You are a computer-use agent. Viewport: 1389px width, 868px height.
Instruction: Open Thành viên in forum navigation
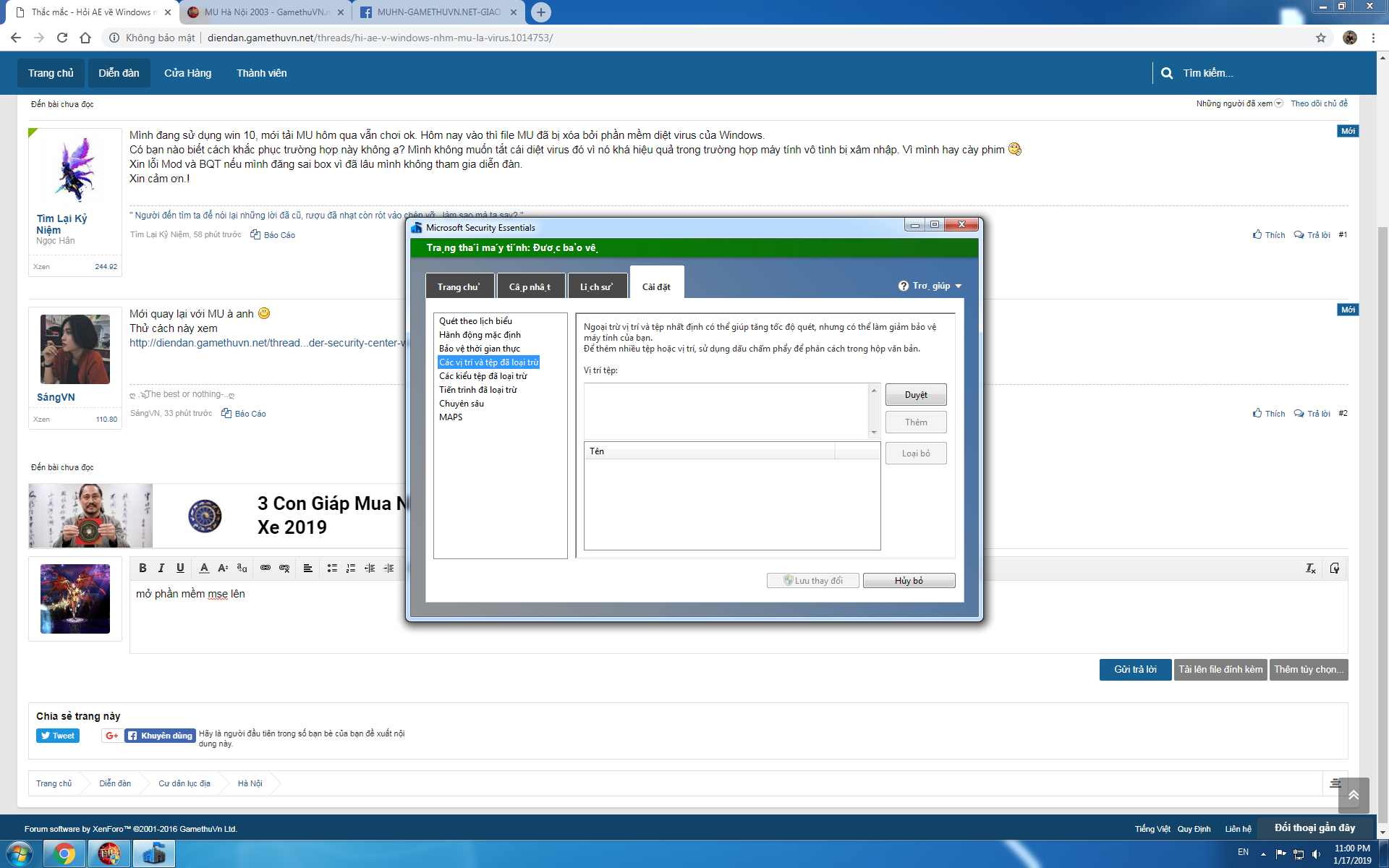click(x=262, y=73)
